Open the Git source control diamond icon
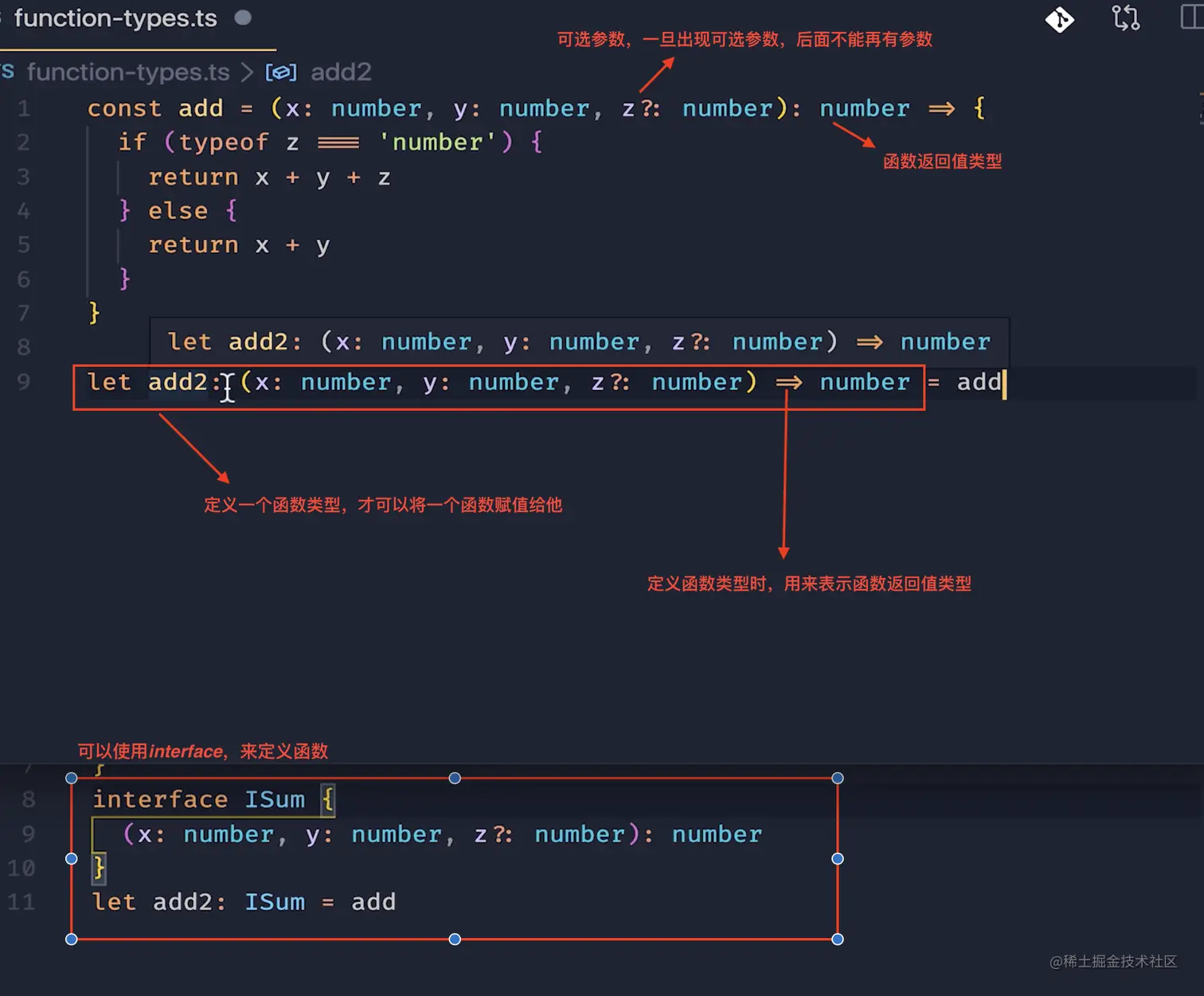Screen dimensions: 1204x996 coord(1059,19)
